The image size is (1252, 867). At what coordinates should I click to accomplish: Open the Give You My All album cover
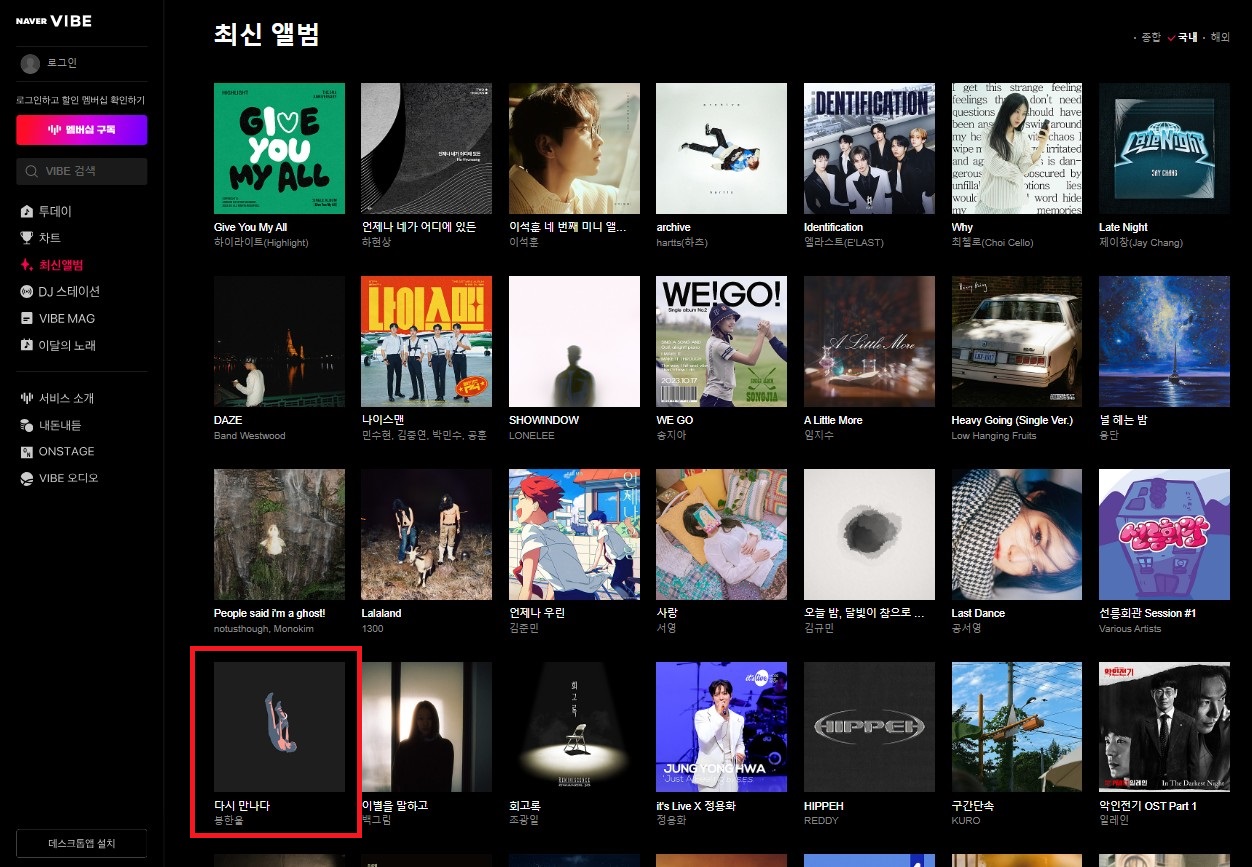(x=279, y=148)
